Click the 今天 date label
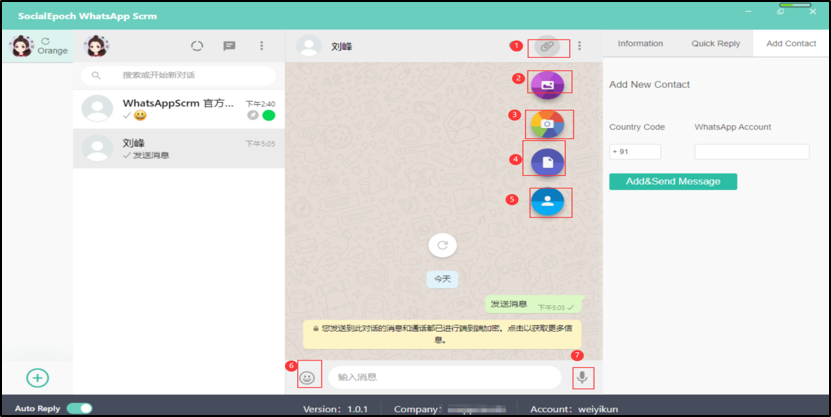Viewport: 831px width, 417px height. pyautogui.click(x=443, y=279)
